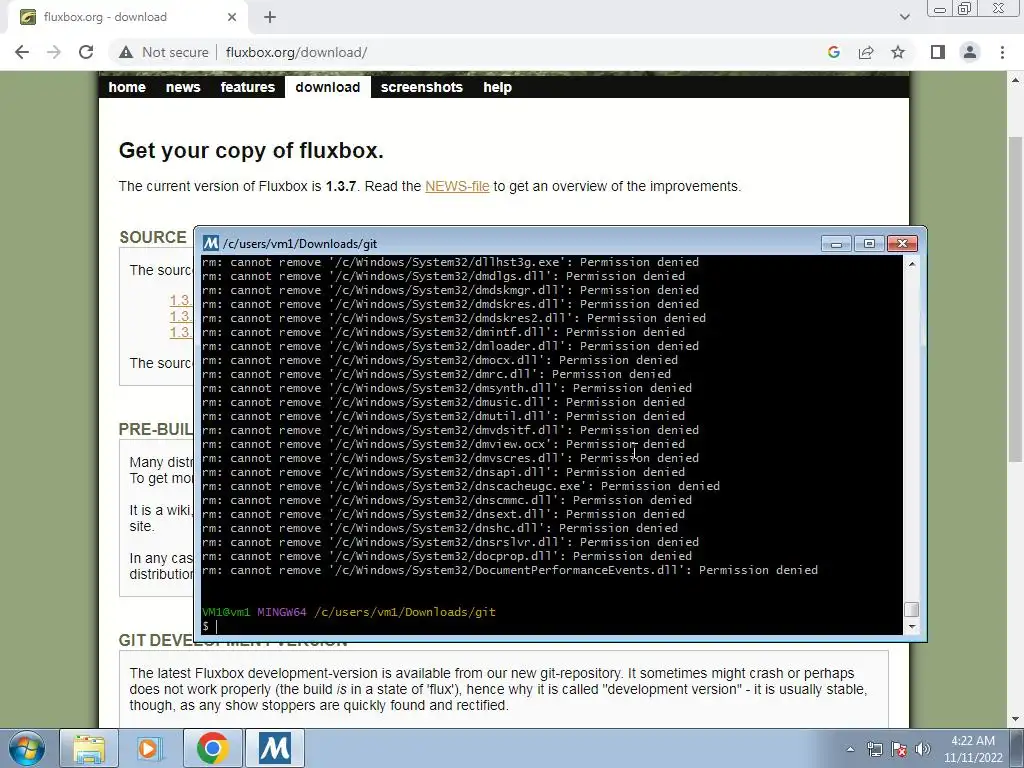Open the NEWS-file link
This screenshot has height=768, width=1024.
click(457, 186)
